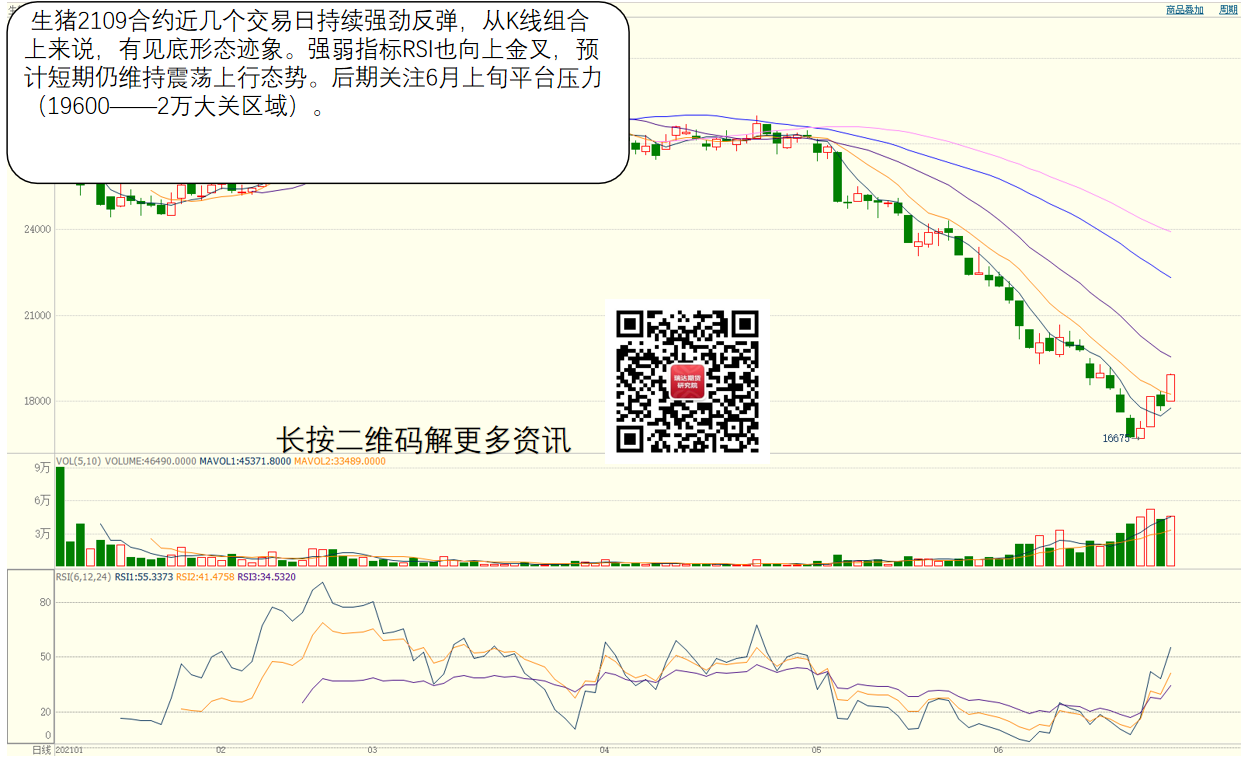Click the 18000 price axis label
This screenshot has width=1247, height=759.
39,402
